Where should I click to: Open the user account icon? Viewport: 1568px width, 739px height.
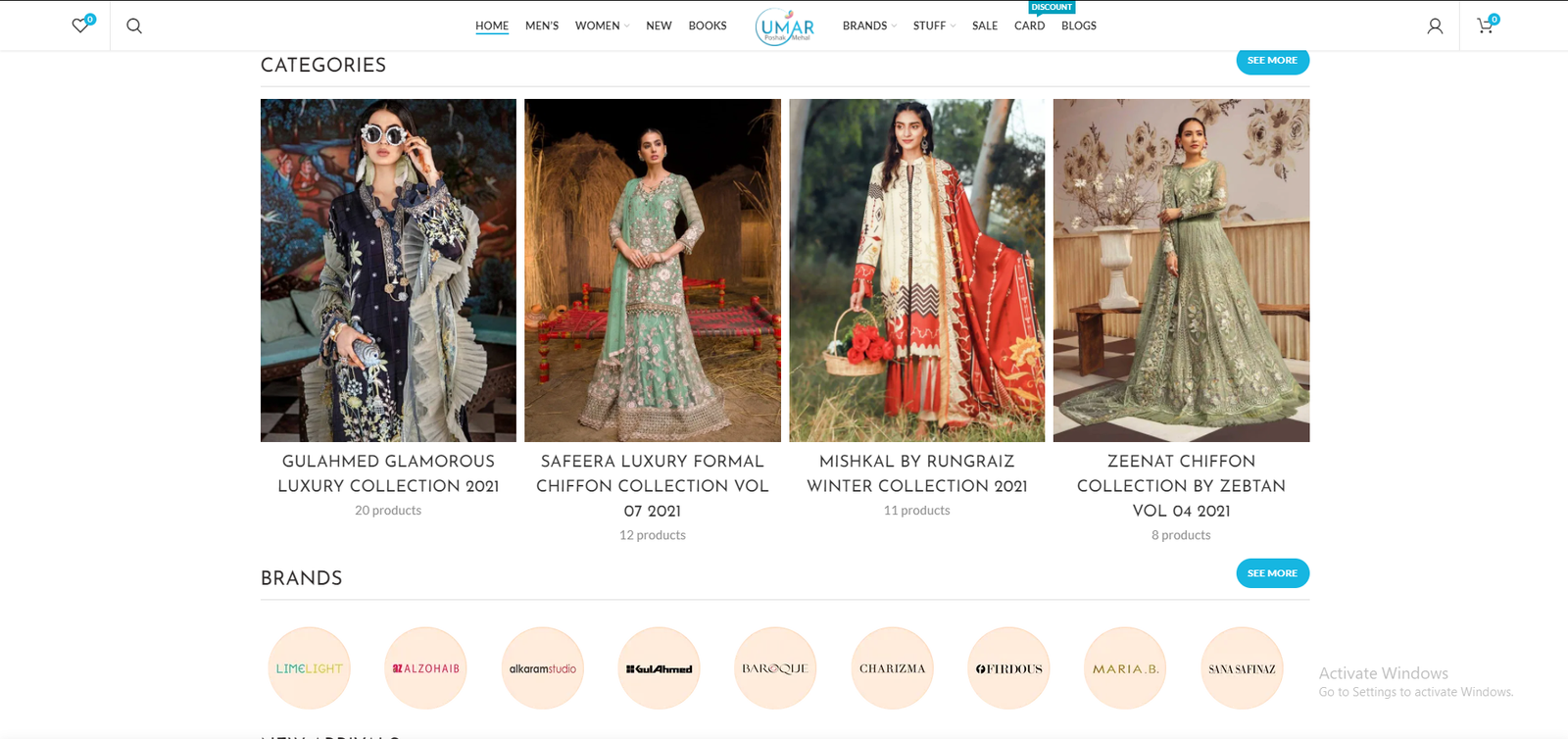click(1435, 26)
